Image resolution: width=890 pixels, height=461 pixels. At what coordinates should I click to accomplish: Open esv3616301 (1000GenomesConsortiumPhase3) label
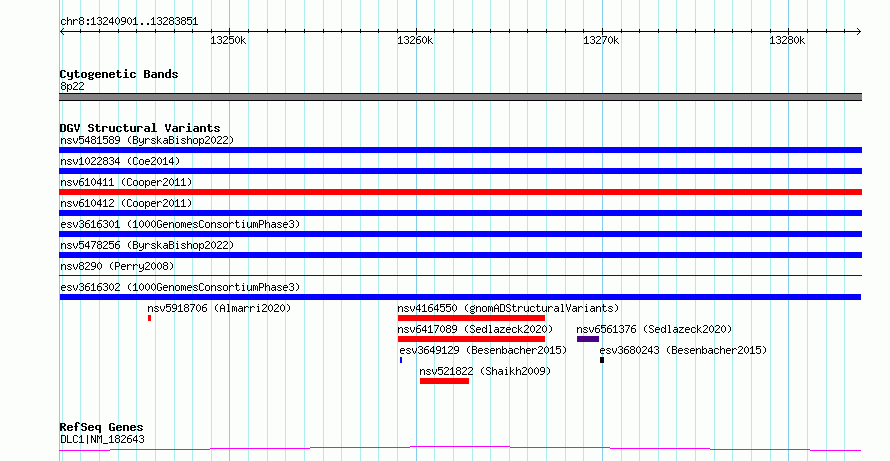tap(180, 224)
